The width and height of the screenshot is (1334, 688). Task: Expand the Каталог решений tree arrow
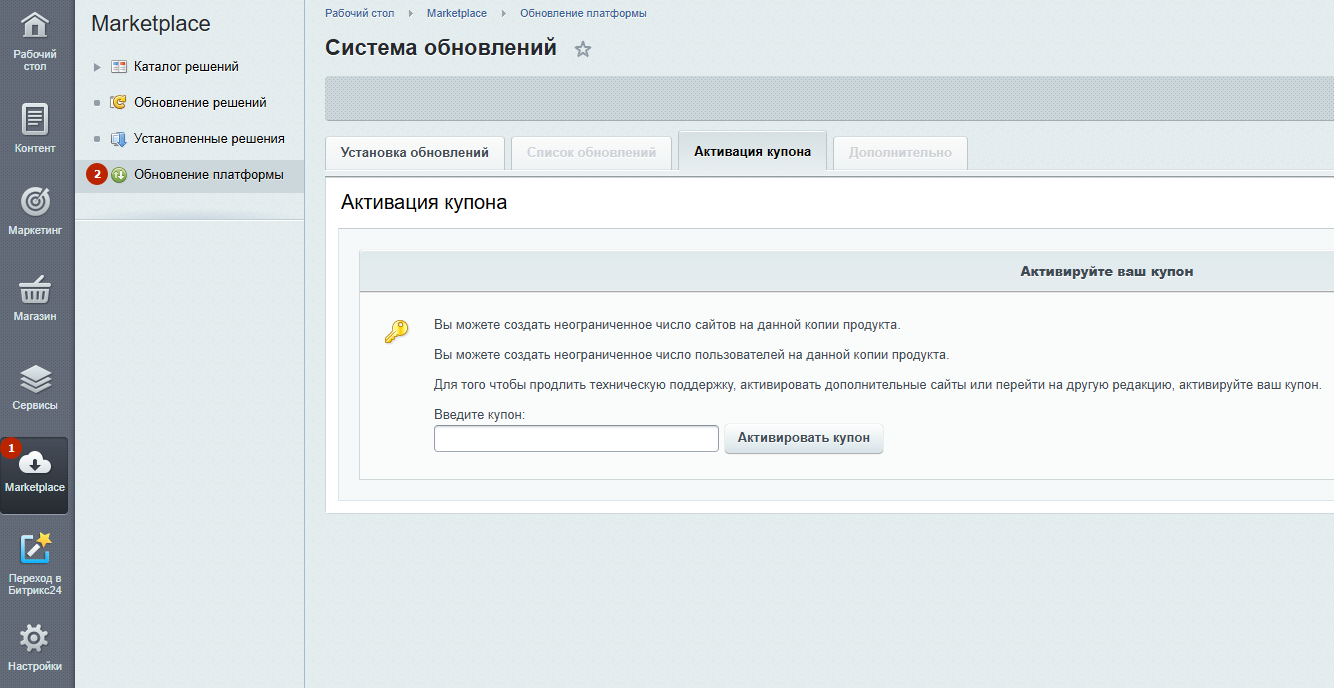pyautogui.click(x=97, y=67)
